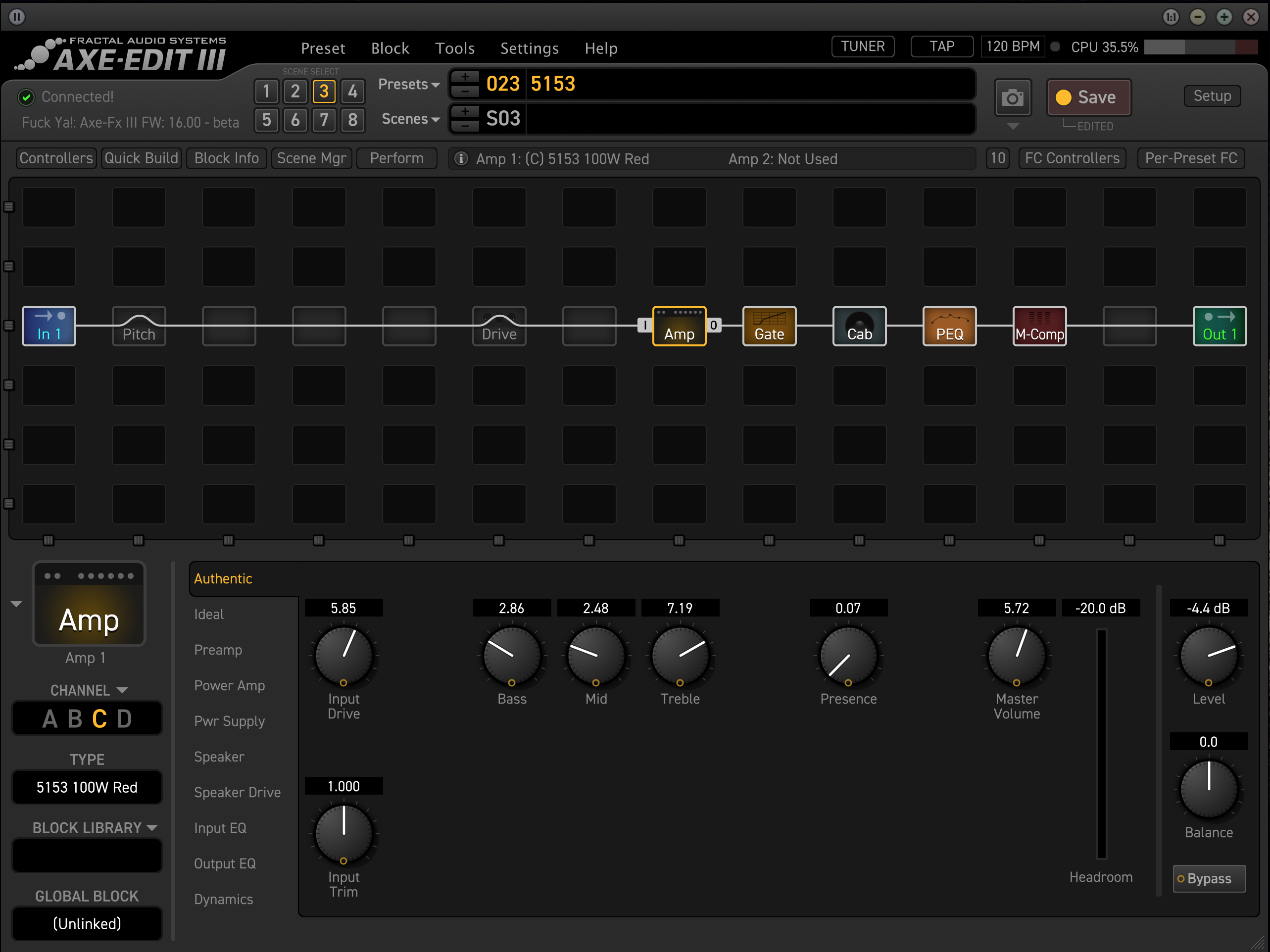Select amp channel D

click(125, 719)
